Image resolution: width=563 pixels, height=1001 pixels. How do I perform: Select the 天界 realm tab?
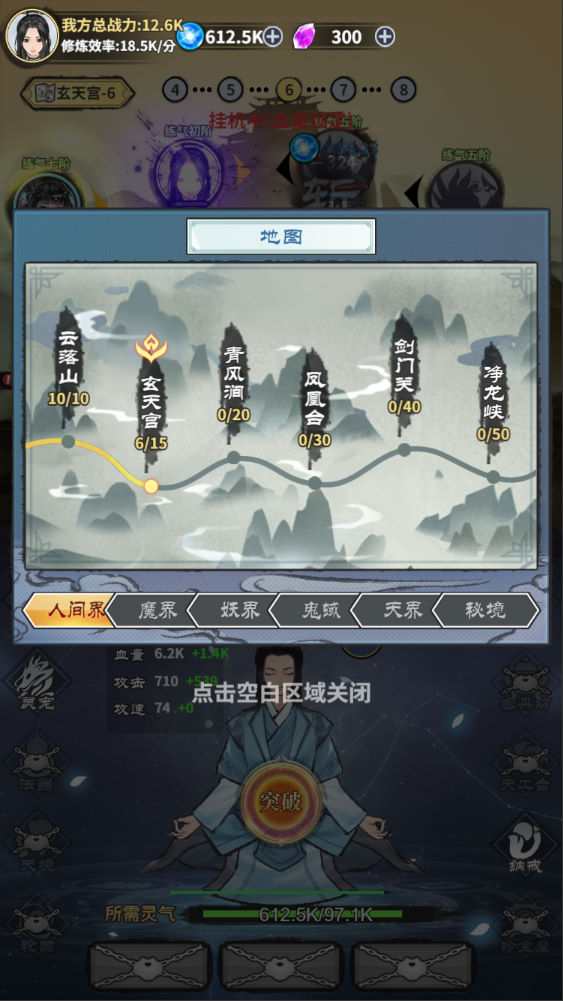pyautogui.click(x=400, y=610)
